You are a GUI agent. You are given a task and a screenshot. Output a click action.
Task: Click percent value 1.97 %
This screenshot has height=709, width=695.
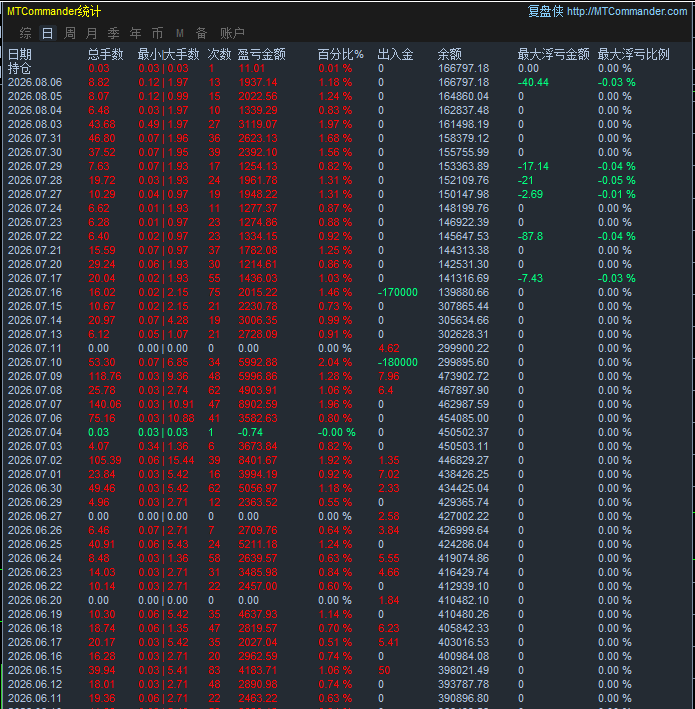(335, 125)
